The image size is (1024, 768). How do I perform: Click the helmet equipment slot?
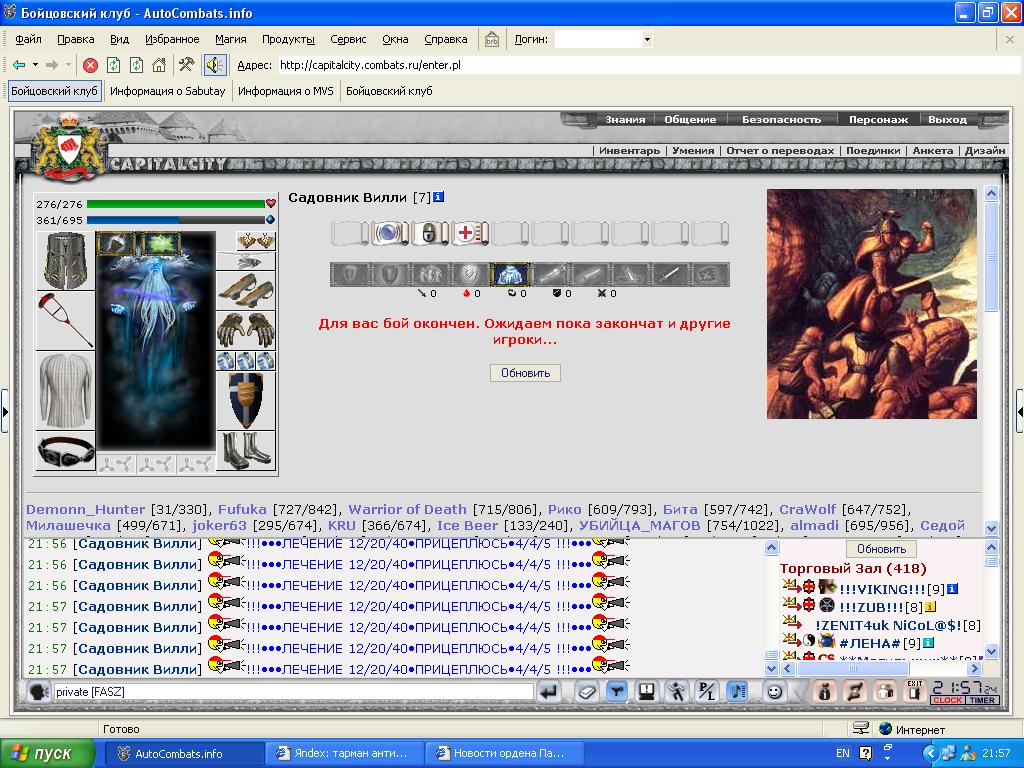coord(65,260)
